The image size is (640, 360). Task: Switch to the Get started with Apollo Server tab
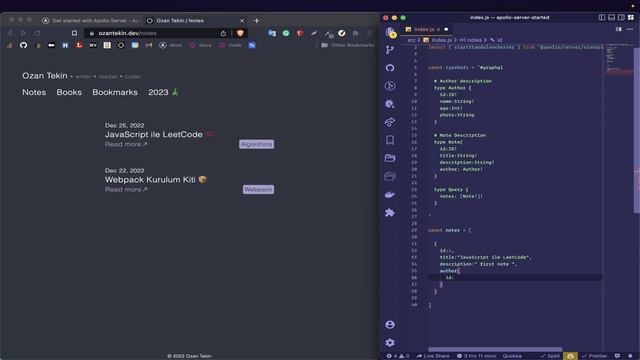click(x=91, y=20)
